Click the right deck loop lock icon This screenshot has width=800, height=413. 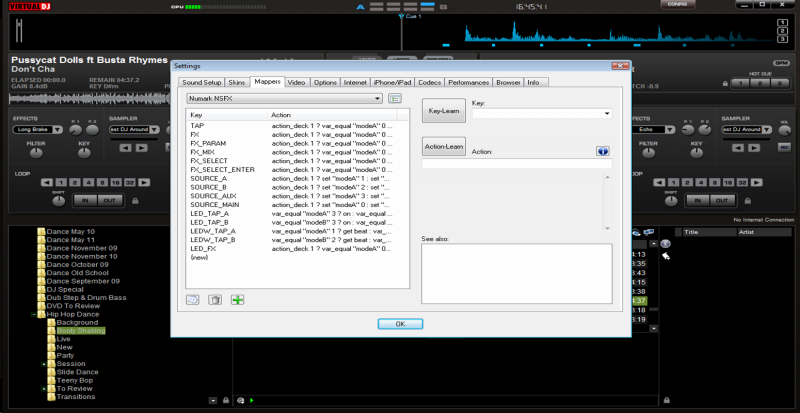[x=747, y=201]
